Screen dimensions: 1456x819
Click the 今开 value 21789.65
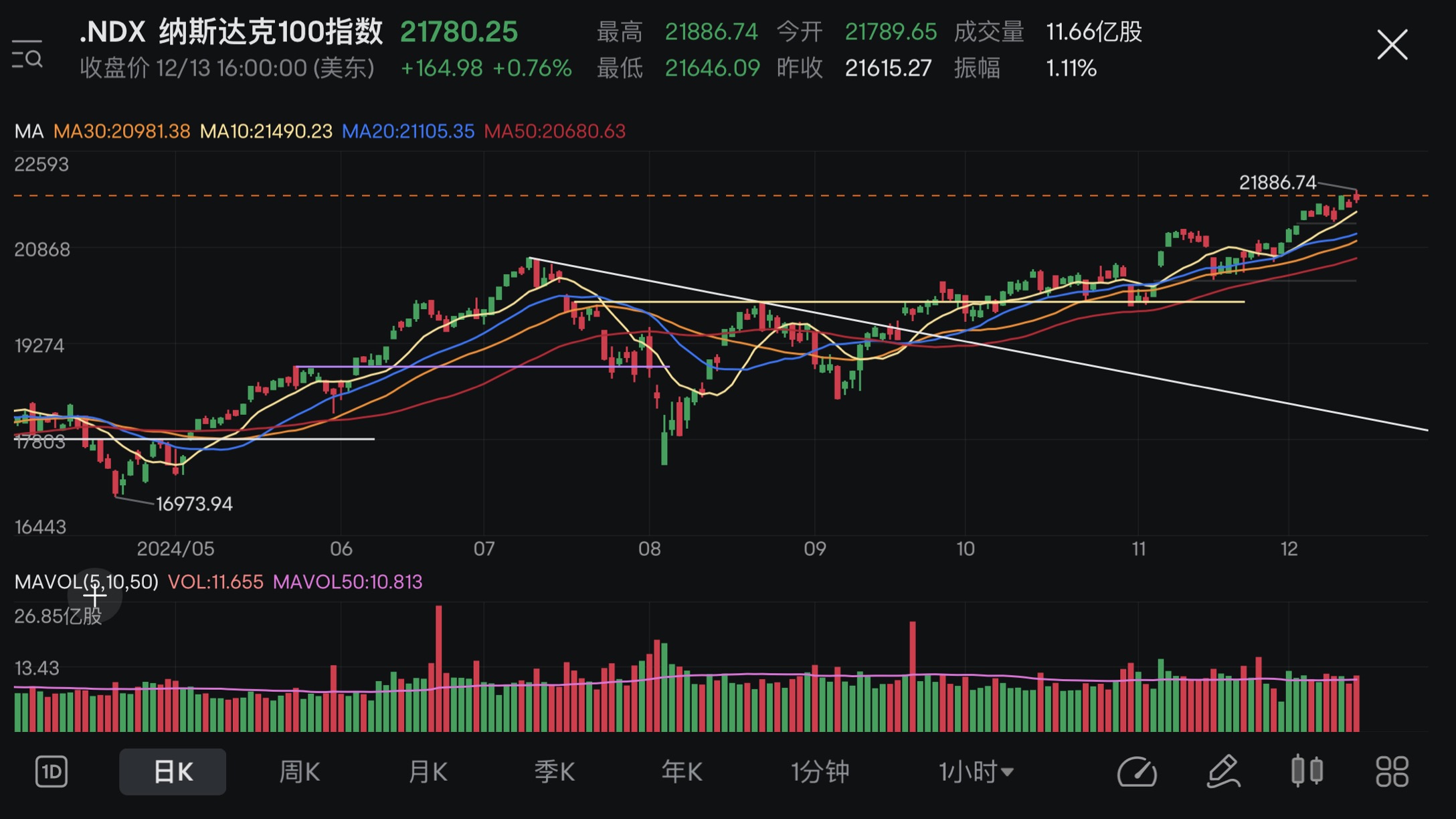(891, 31)
